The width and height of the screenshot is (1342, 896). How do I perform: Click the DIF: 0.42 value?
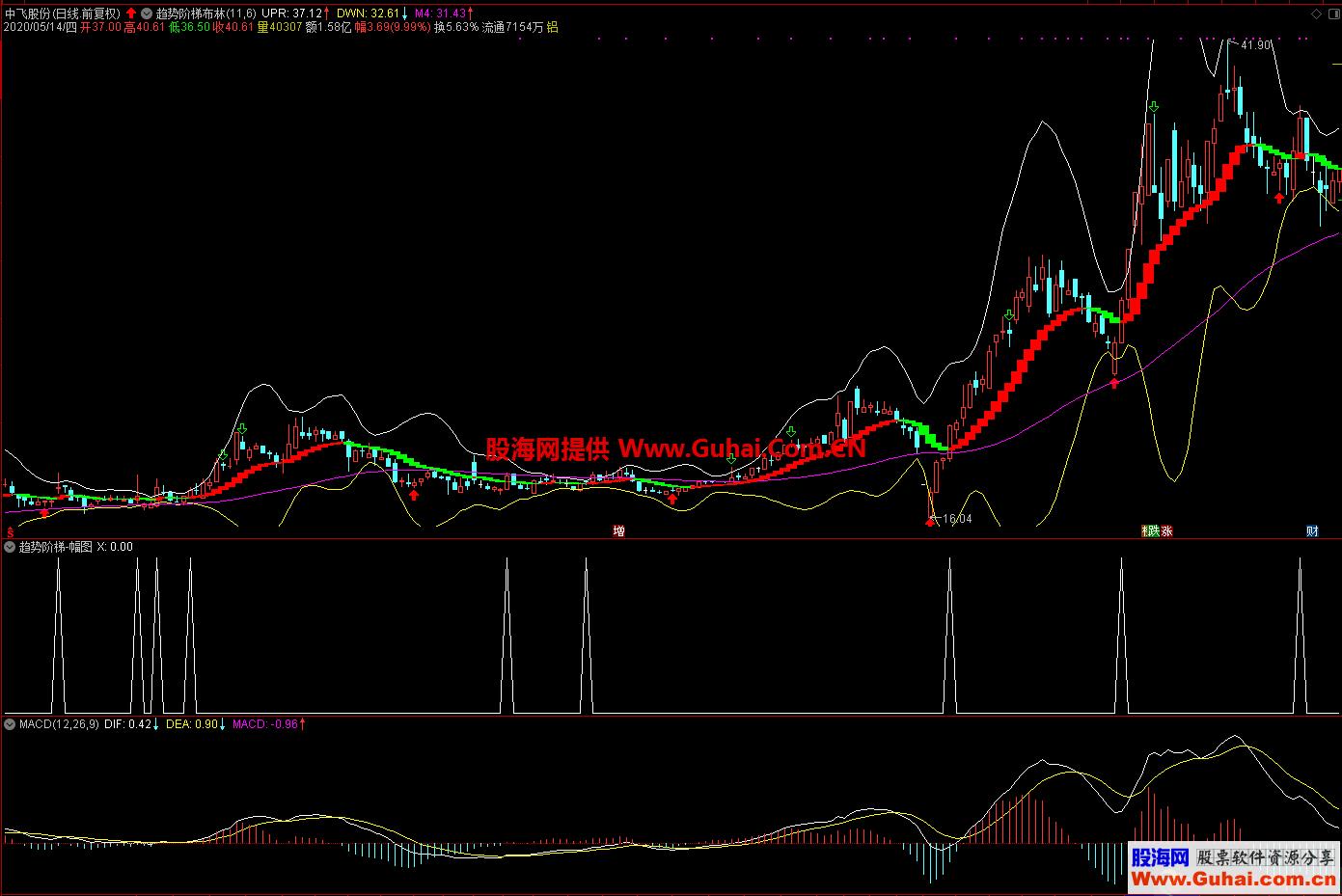tap(128, 723)
